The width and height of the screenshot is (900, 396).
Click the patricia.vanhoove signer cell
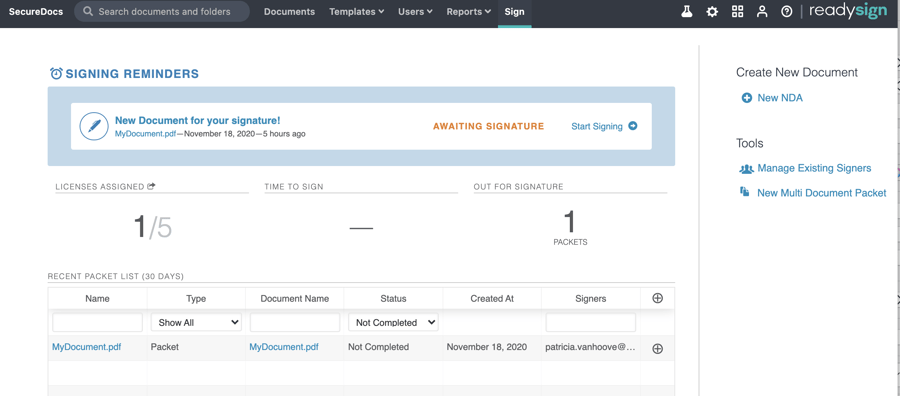click(590, 347)
